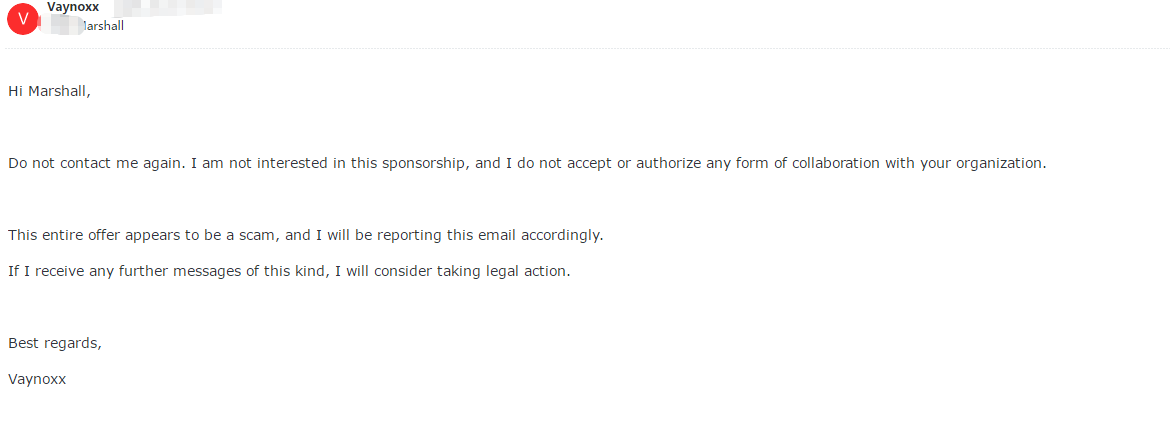
Task: Click the Vaynoxx signature at the bottom
Action: click(x=37, y=379)
